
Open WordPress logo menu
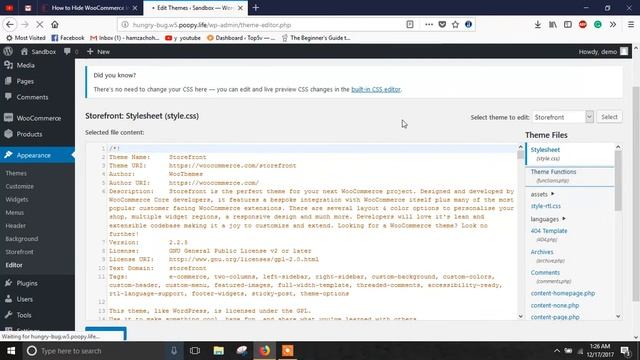coord(8,51)
